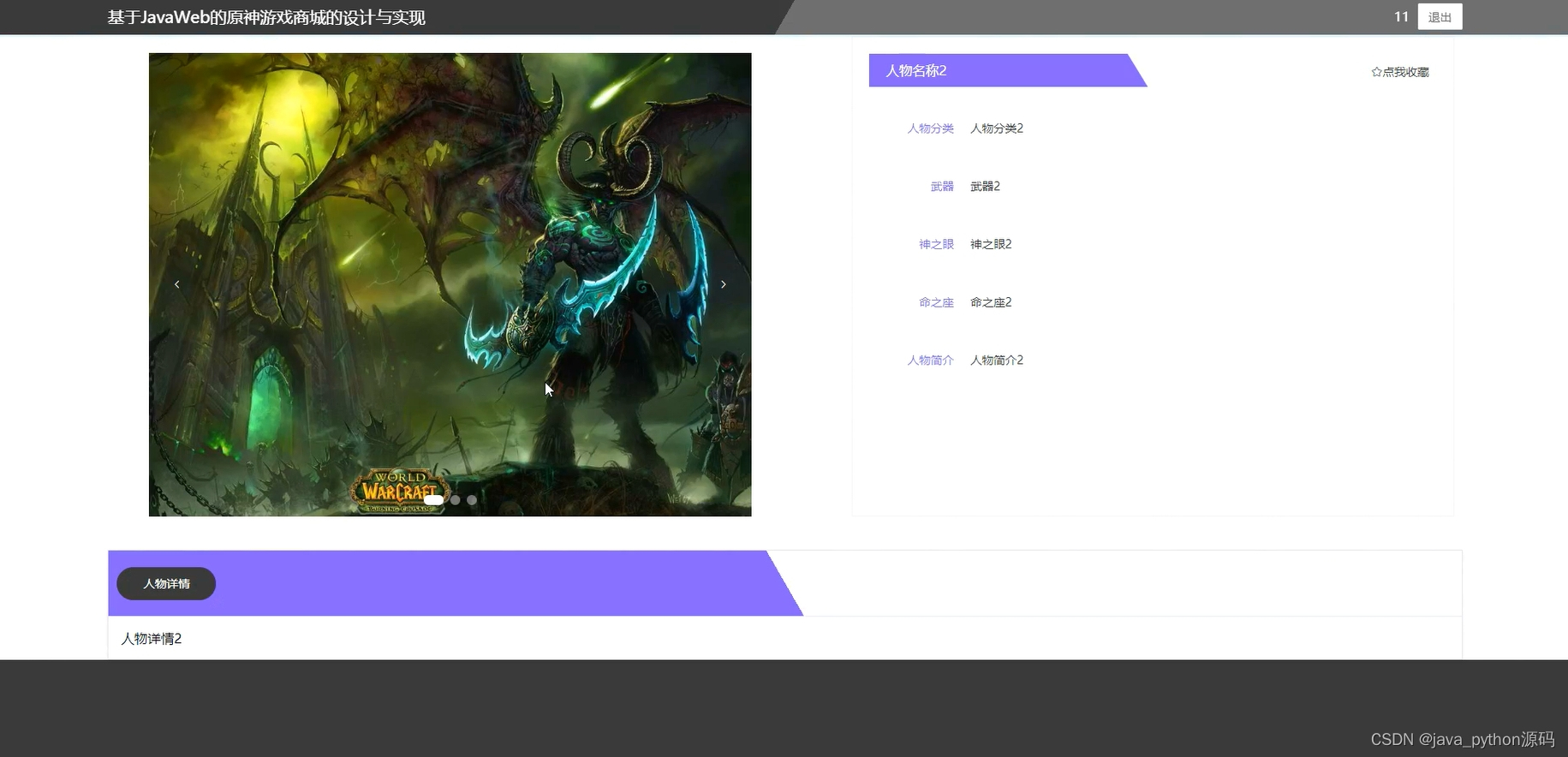1568x757 pixels.
Task: Click the 人物分类2 value text
Action: [x=997, y=128]
